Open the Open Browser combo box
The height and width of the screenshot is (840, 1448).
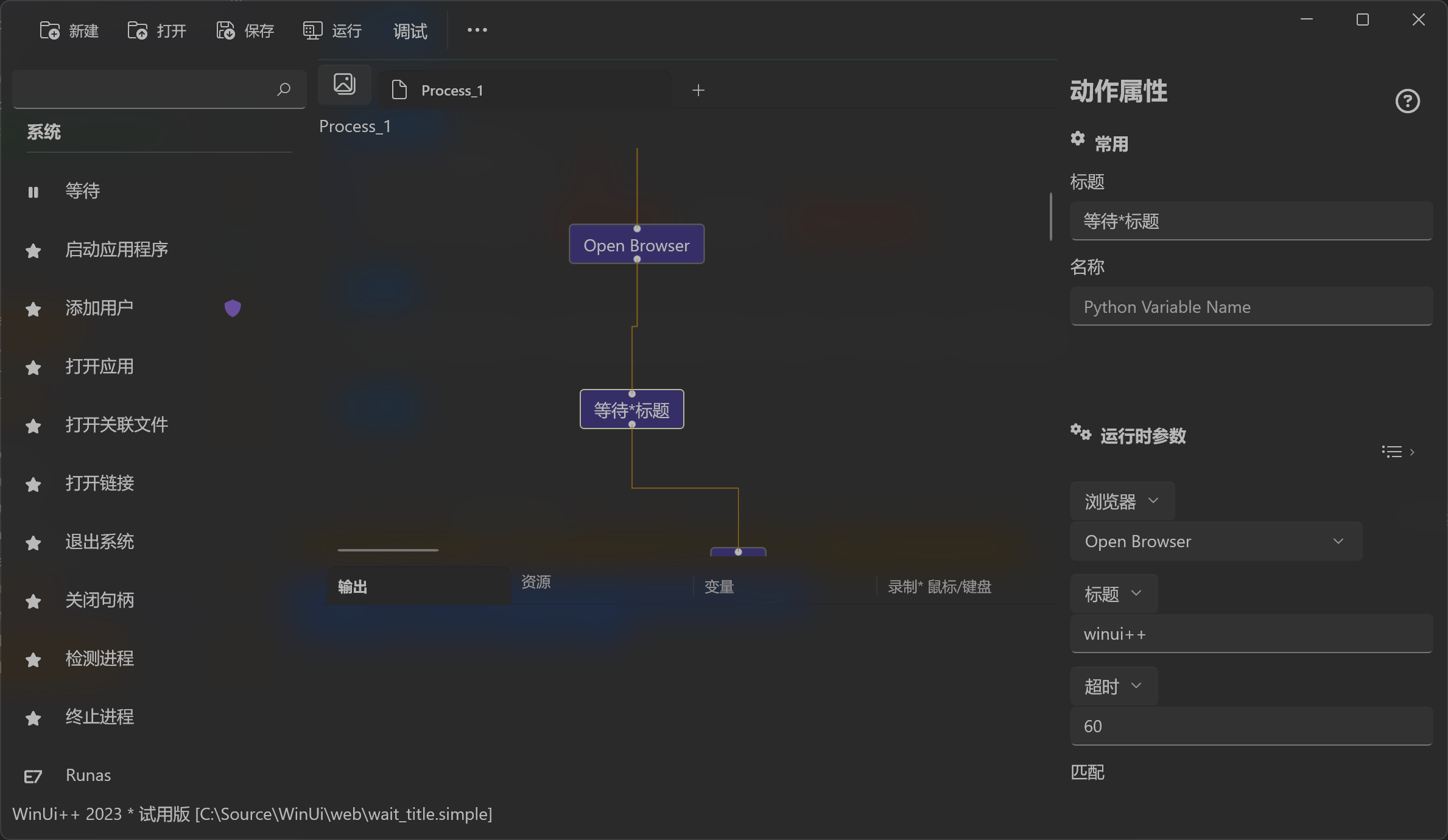tap(1216, 541)
